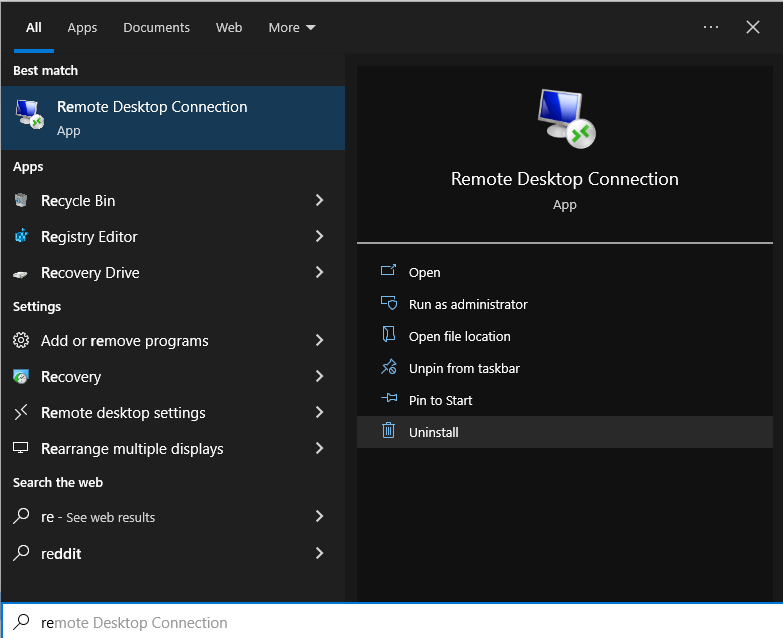This screenshot has width=783, height=638.
Task: Click the search icon beside 're - See web results'
Action: (x=21, y=516)
